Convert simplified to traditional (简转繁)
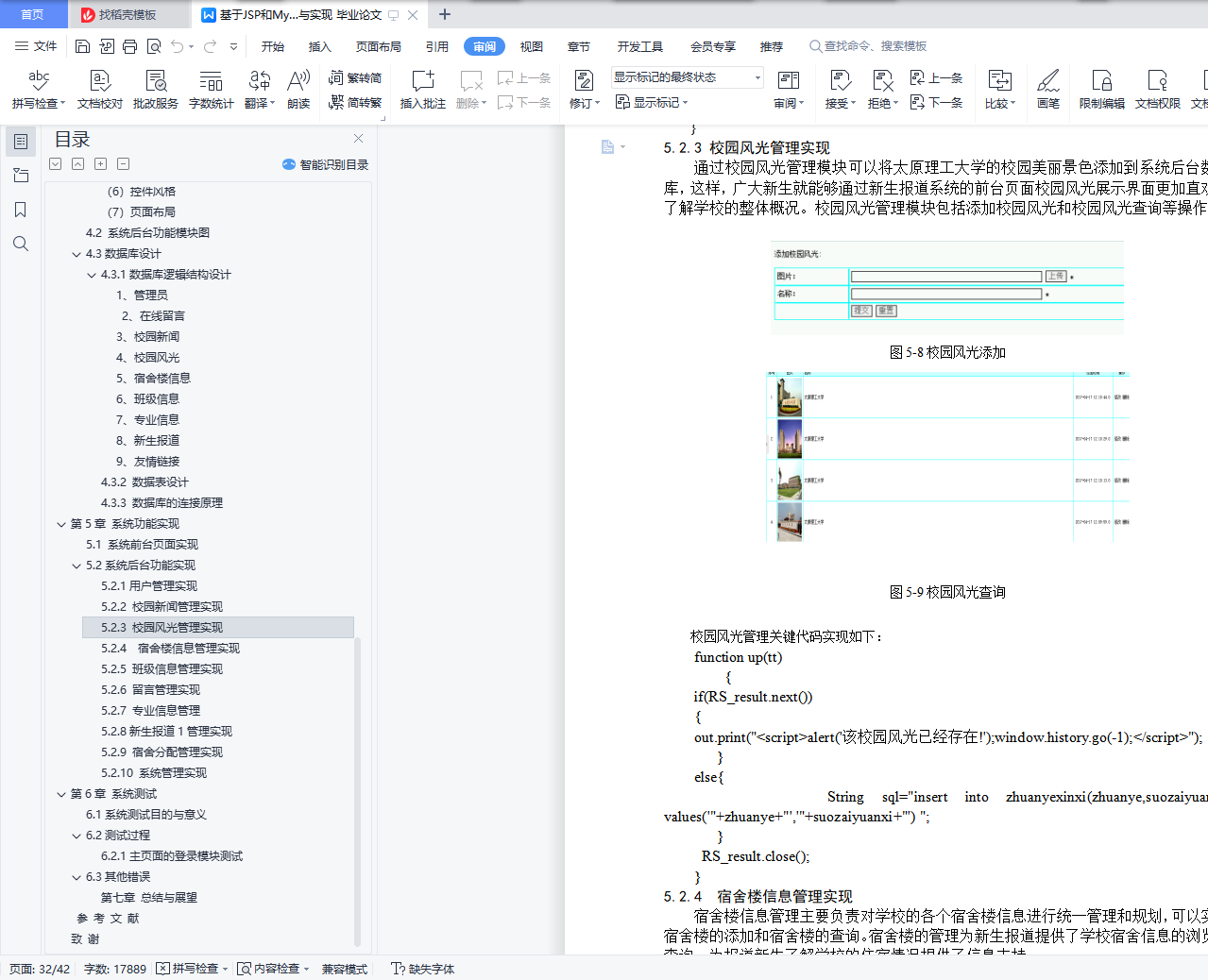The image size is (1208, 980). [355, 102]
